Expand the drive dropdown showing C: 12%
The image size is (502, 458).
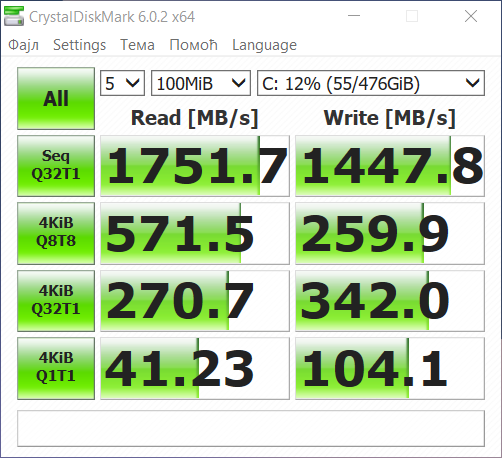click(371, 83)
